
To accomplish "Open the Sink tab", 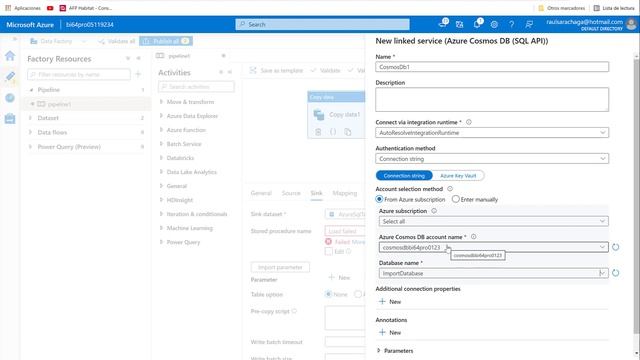I will coord(316,193).
